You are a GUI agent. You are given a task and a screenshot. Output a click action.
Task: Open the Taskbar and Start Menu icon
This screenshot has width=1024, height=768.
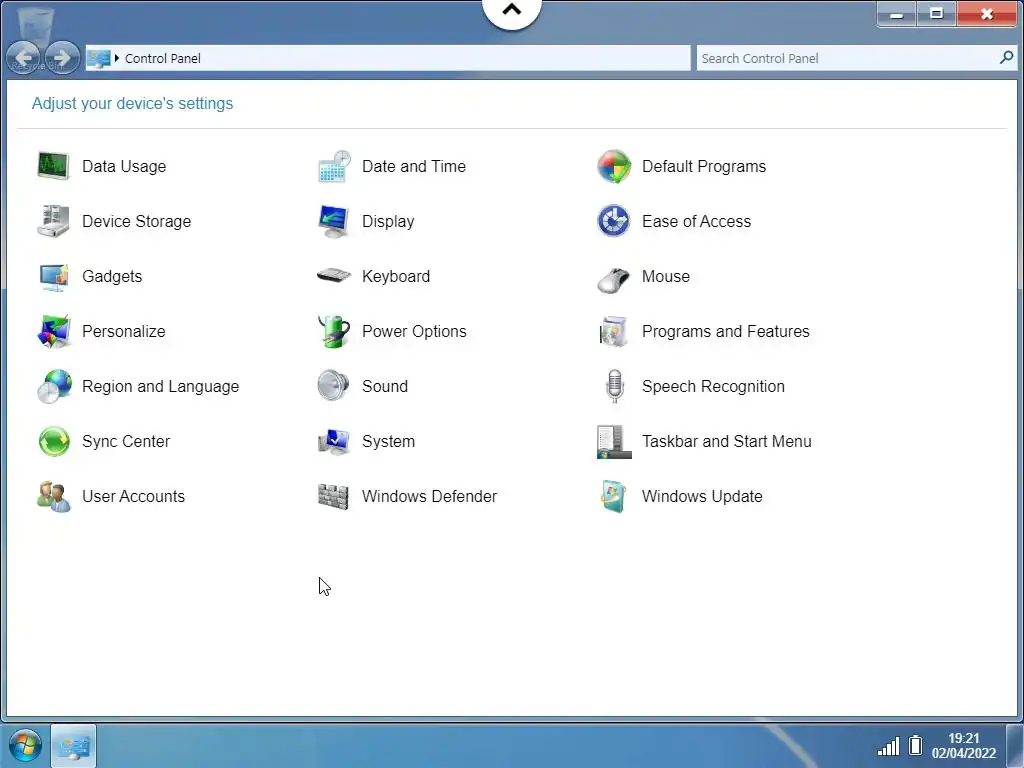tap(614, 442)
